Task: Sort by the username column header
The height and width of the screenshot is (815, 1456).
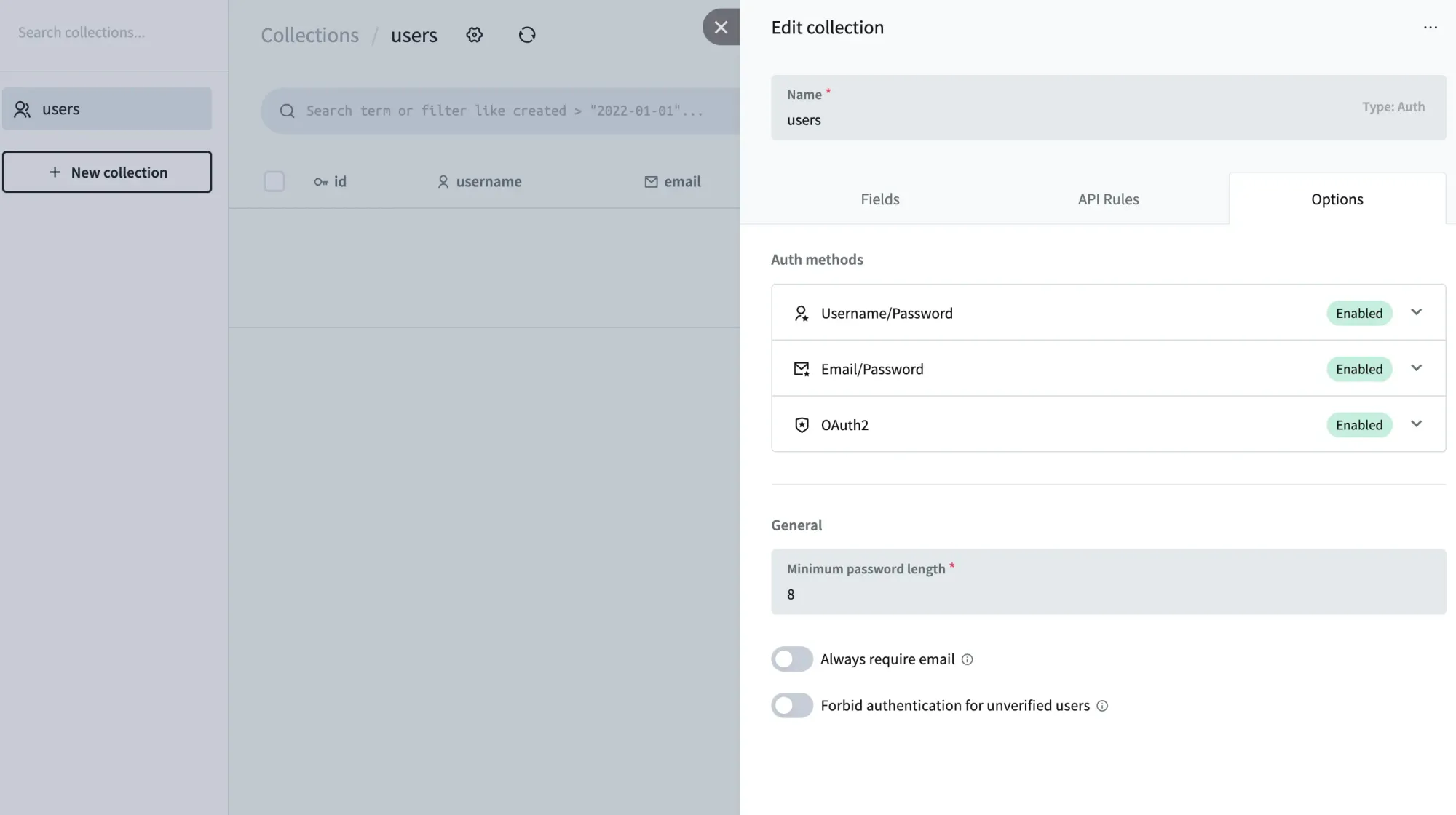Action: coord(480,182)
